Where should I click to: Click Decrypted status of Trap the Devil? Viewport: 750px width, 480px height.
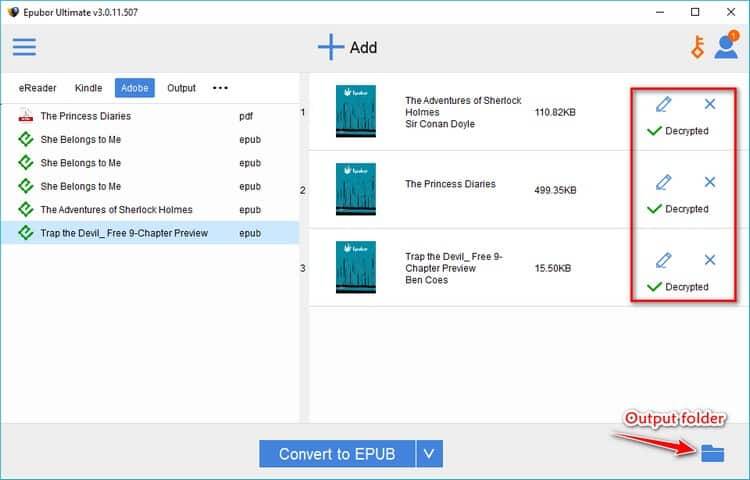click(x=678, y=286)
